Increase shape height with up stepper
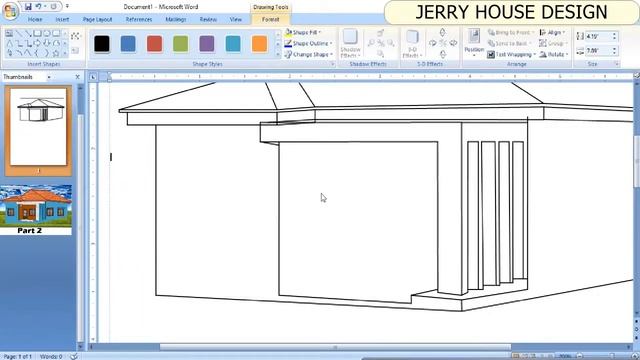 614,34
